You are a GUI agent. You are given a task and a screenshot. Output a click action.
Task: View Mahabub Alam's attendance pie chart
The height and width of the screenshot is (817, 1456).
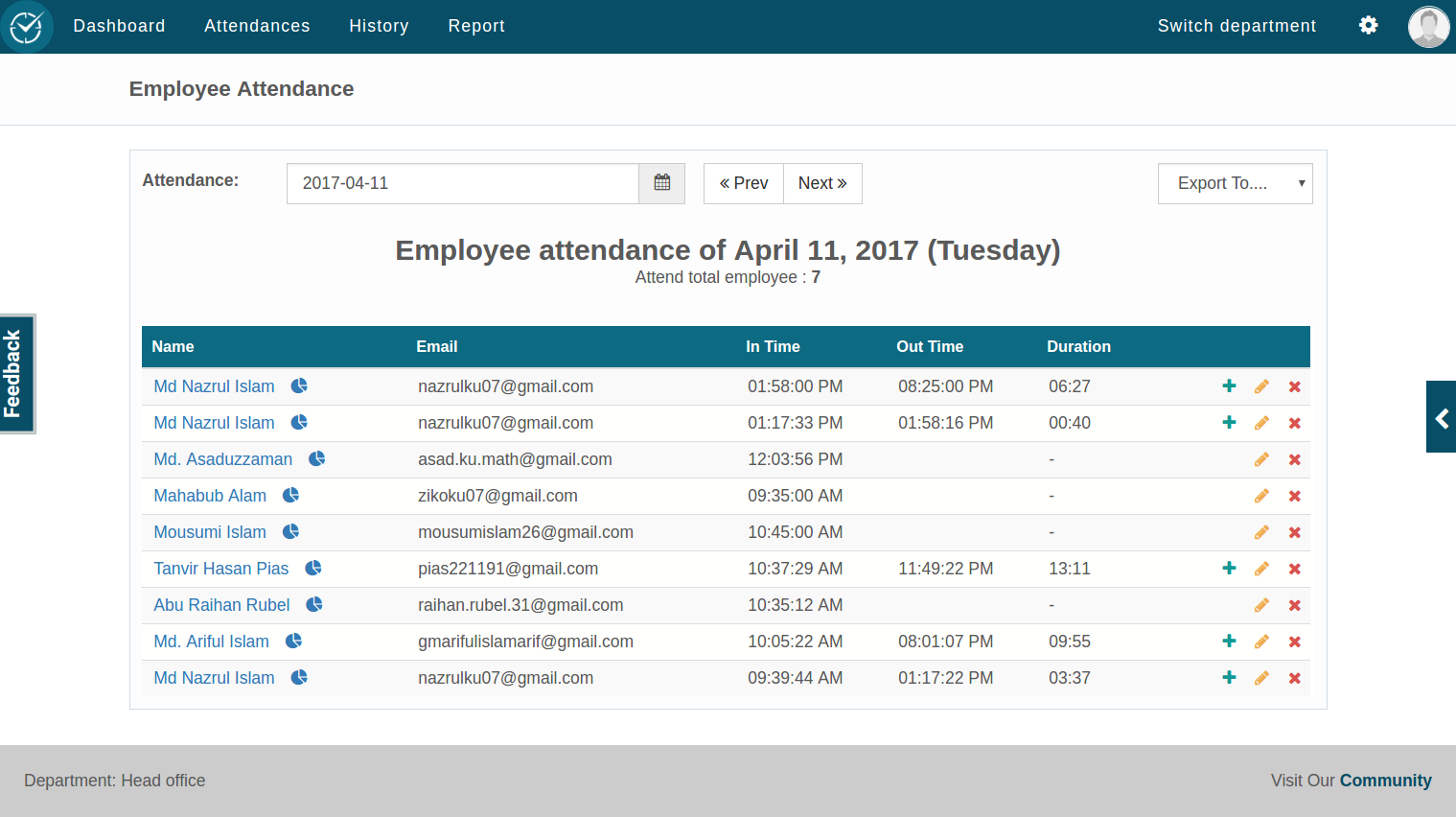tap(290, 494)
